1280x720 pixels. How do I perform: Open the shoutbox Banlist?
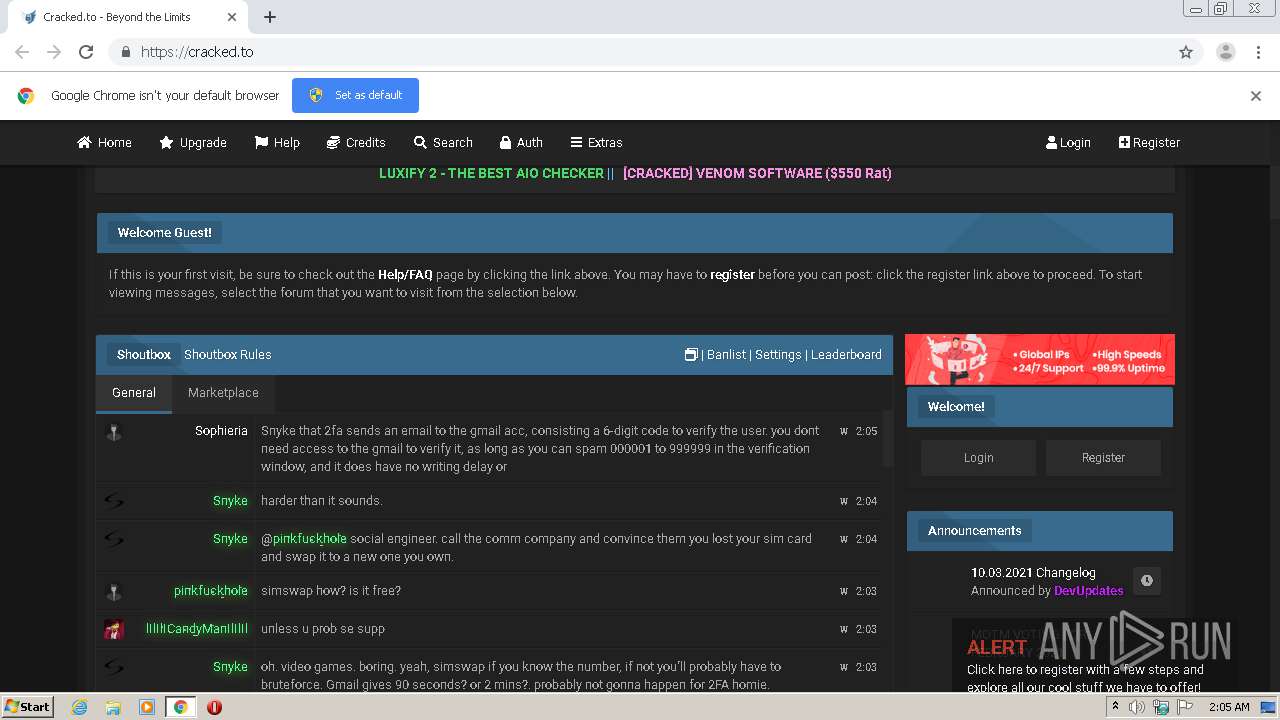[x=726, y=354]
